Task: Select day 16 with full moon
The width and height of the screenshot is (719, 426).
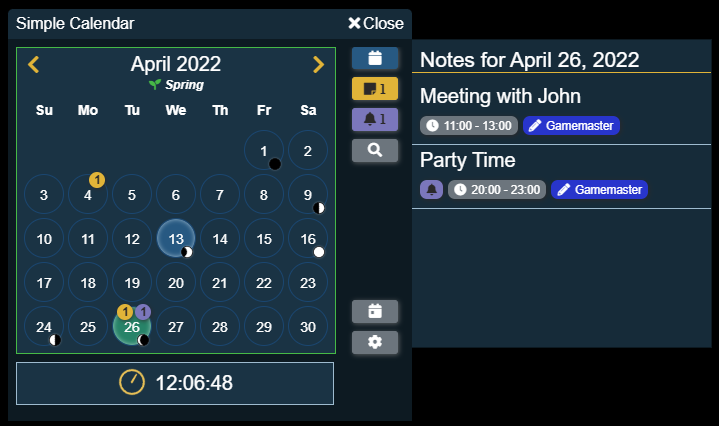Action: coord(308,239)
